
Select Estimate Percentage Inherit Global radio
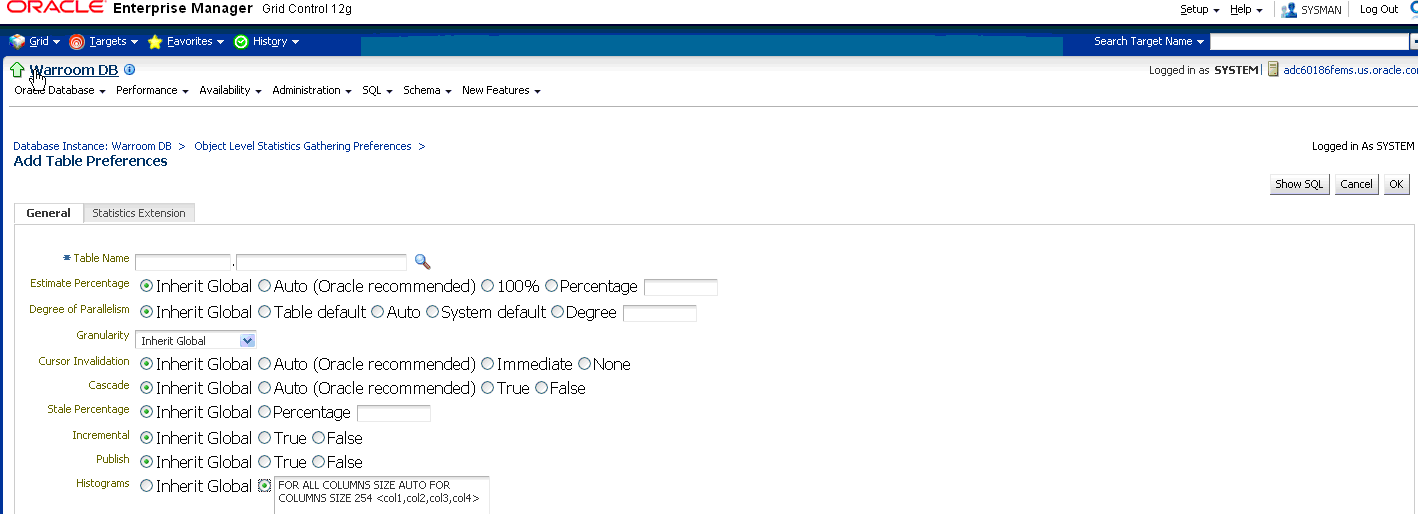(147, 286)
